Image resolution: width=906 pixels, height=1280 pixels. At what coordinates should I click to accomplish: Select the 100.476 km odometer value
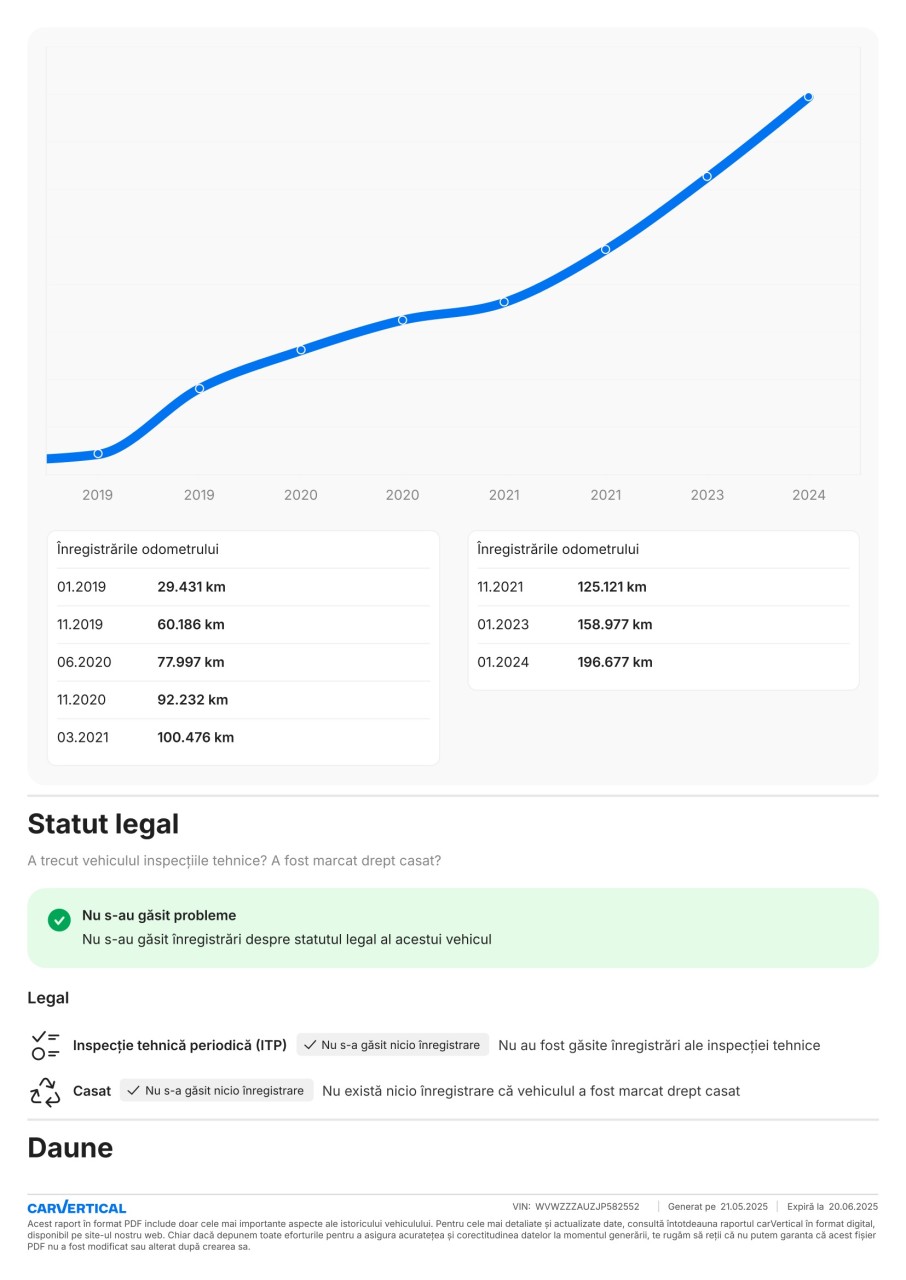tap(195, 738)
